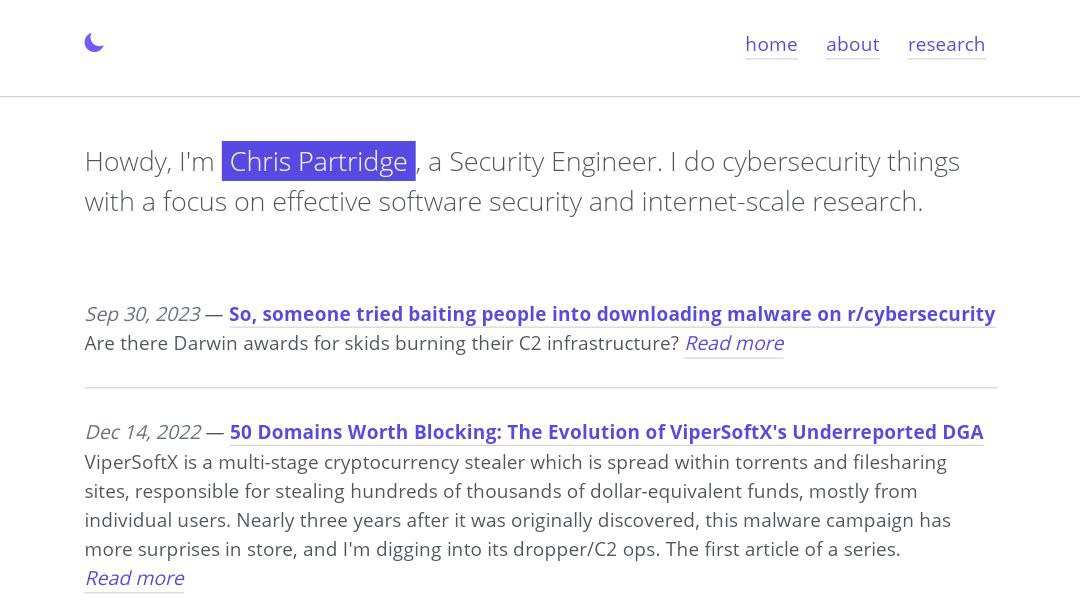Click 'sites, responsible for stealing' text line
The image size is (1080, 608).
coord(501,491)
